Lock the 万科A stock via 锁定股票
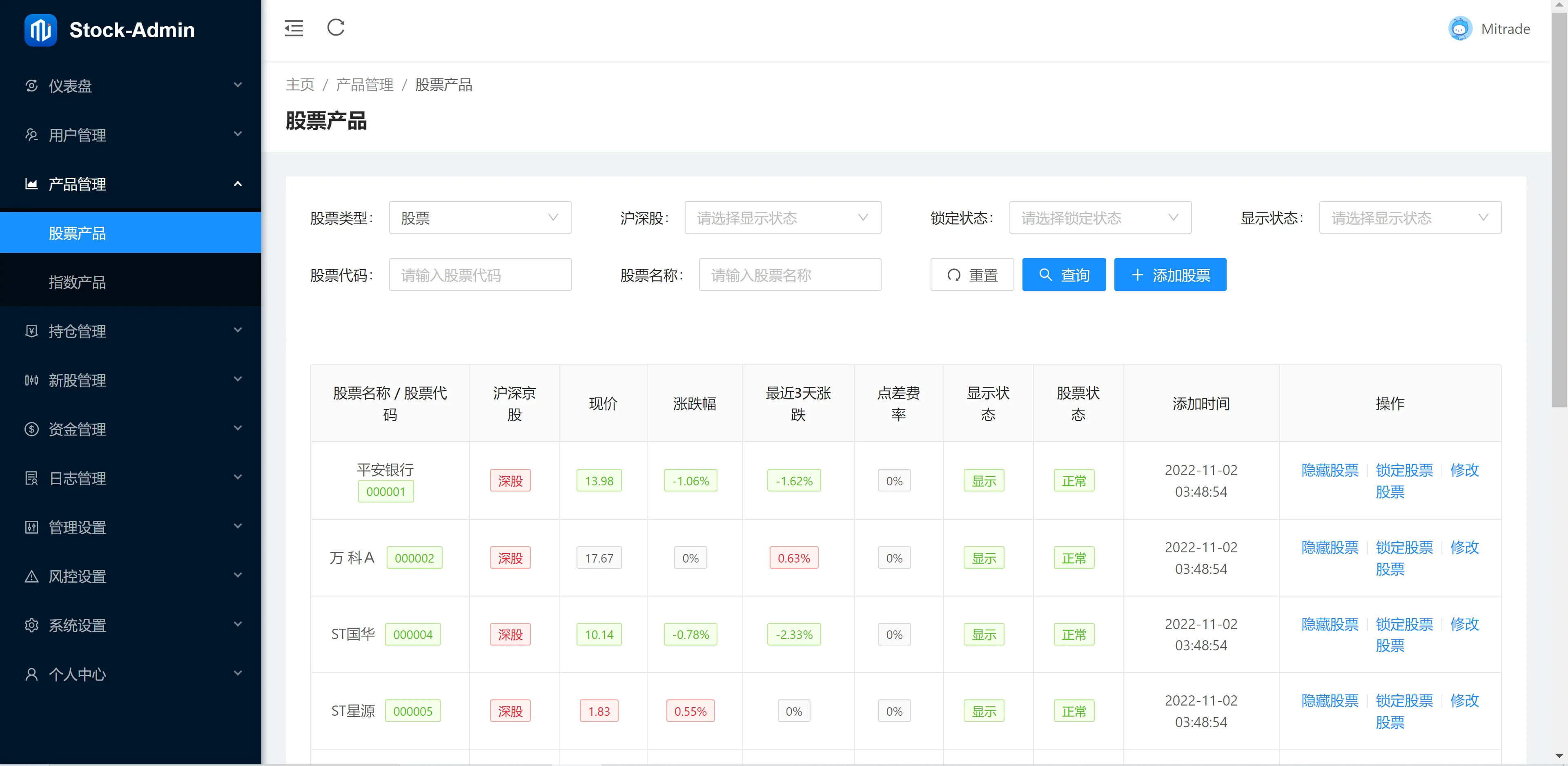Viewport: 1568px width, 766px height. coord(1404,547)
